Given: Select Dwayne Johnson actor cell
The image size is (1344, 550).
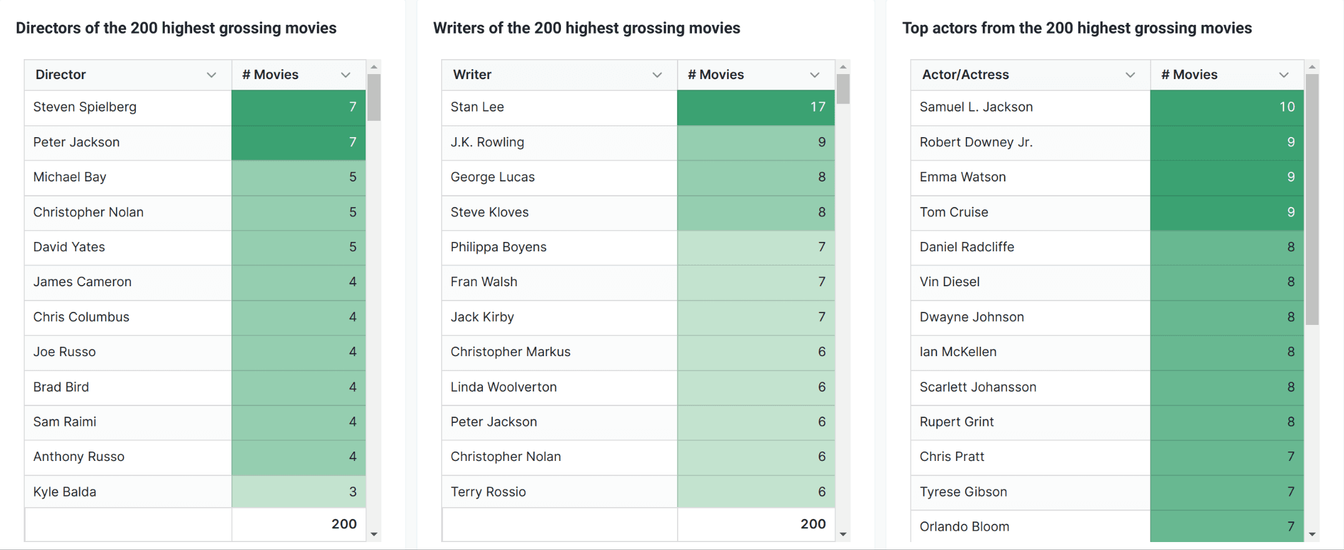Looking at the screenshot, I should pyautogui.click(x=1031, y=317).
